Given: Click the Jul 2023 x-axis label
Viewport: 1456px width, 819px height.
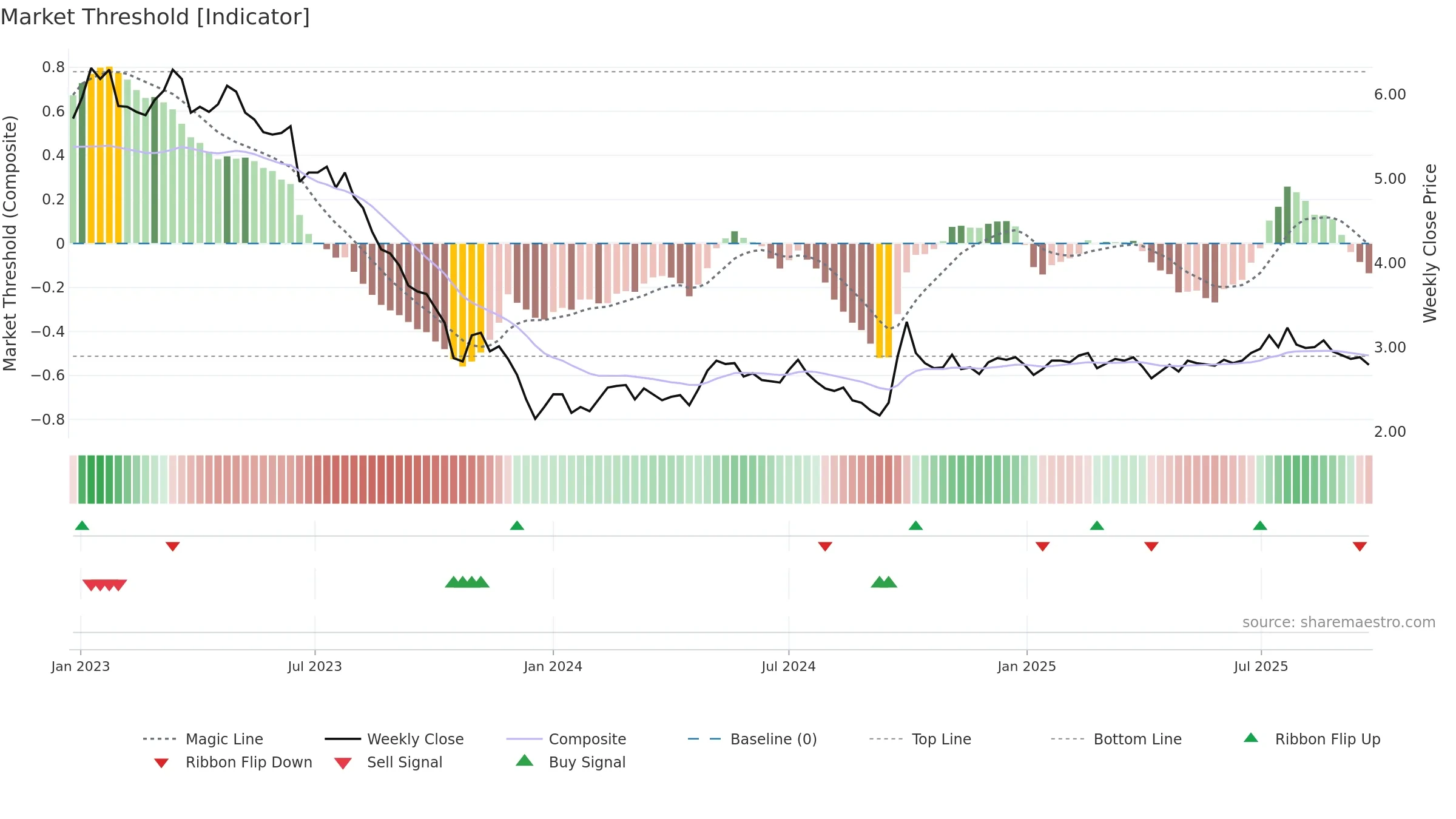Looking at the screenshot, I should 315,667.
